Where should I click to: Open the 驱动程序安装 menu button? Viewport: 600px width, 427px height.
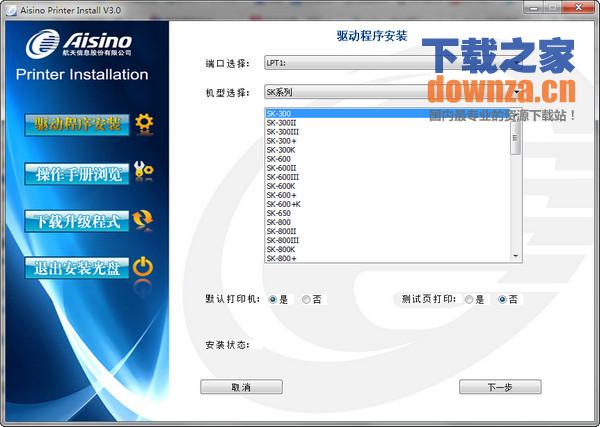77,124
